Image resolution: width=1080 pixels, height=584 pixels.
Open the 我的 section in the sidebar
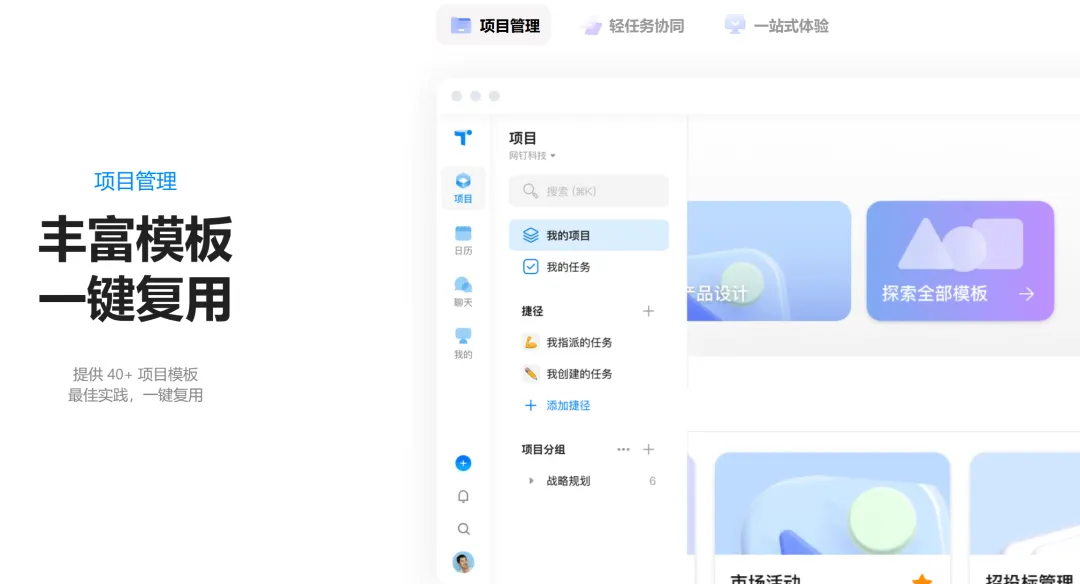[x=463, y=344]
